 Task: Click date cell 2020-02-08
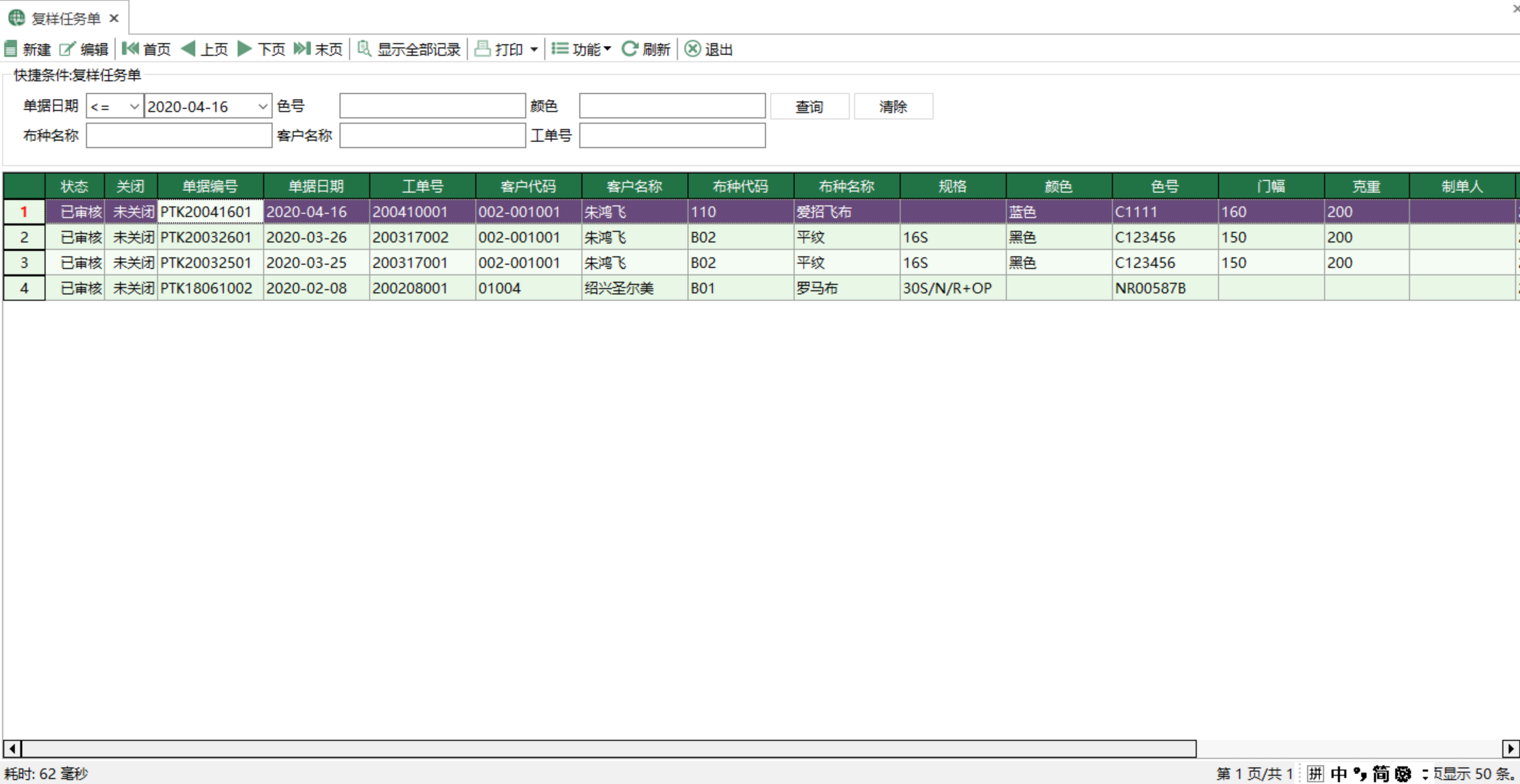tap(316, 288)
